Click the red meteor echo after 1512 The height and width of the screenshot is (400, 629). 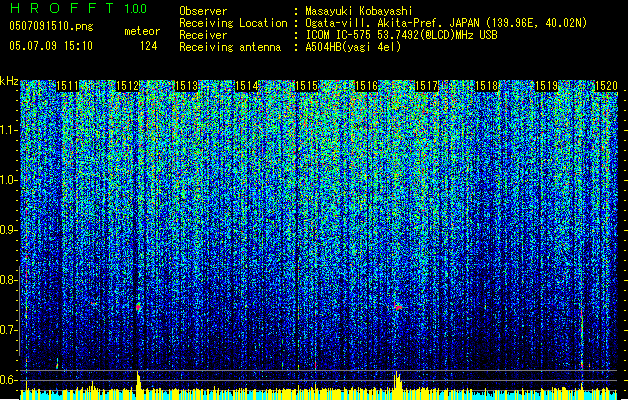pos(138,307)
